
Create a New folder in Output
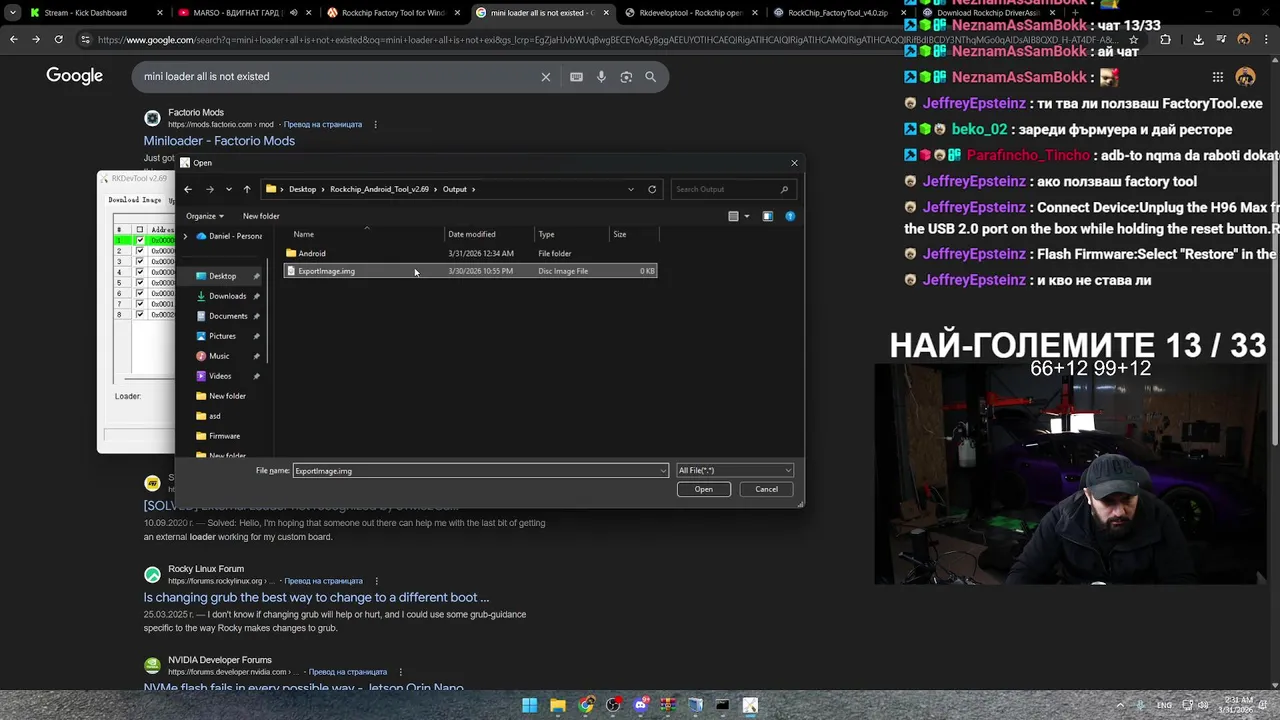pos(261,216)
